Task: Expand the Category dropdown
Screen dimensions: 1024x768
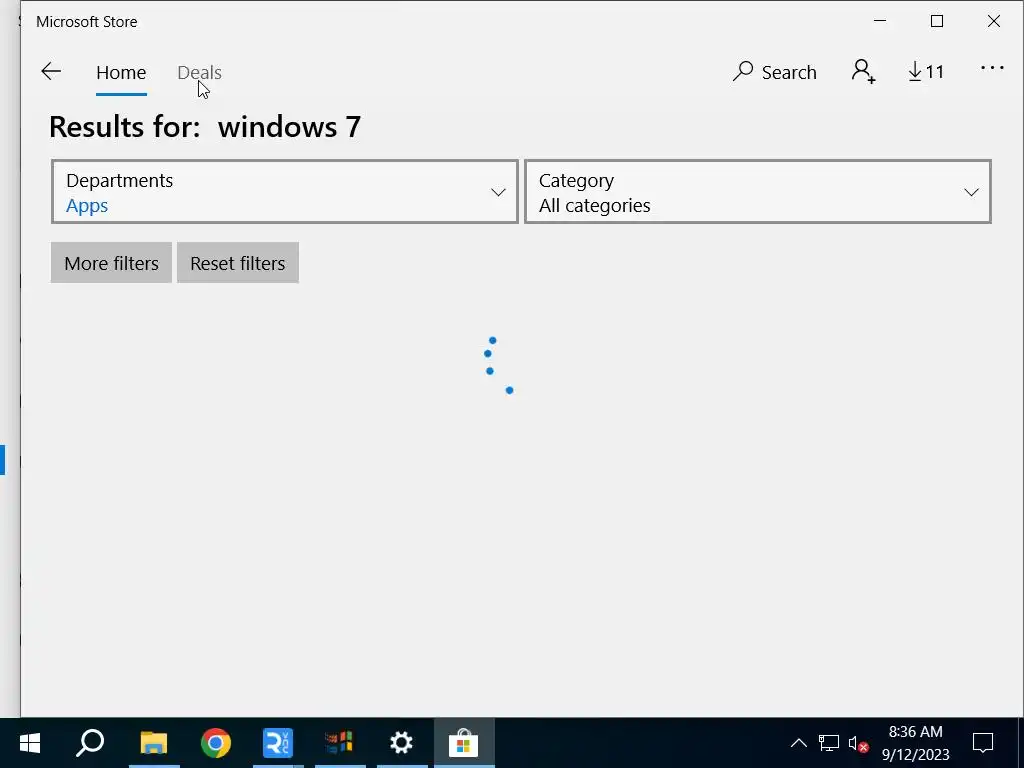Action: pos(758,192)
